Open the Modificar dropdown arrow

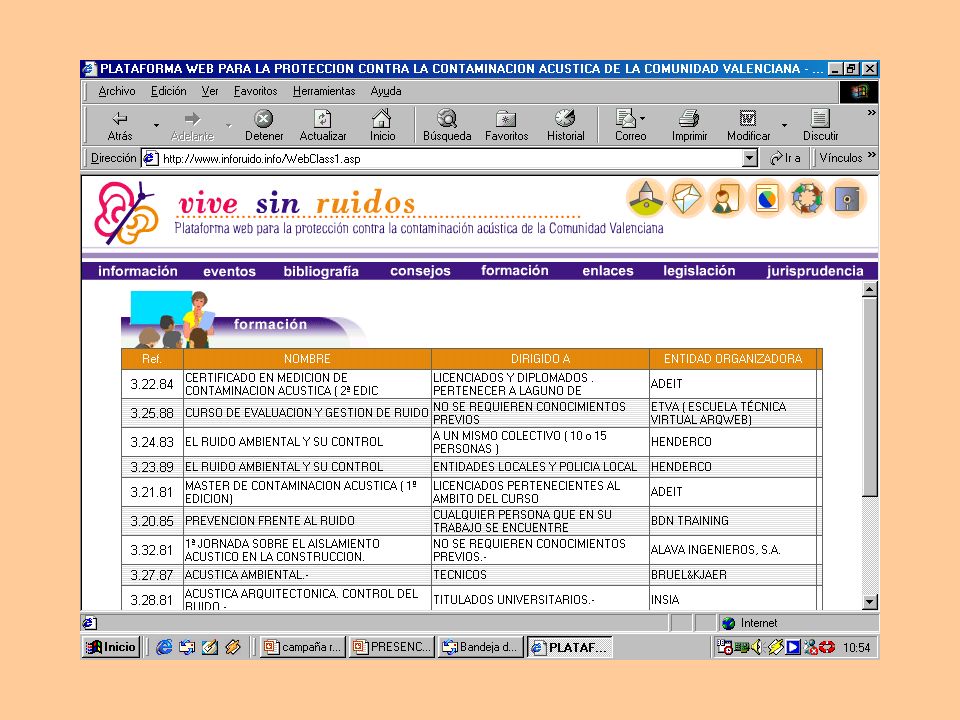coord(784,126)
